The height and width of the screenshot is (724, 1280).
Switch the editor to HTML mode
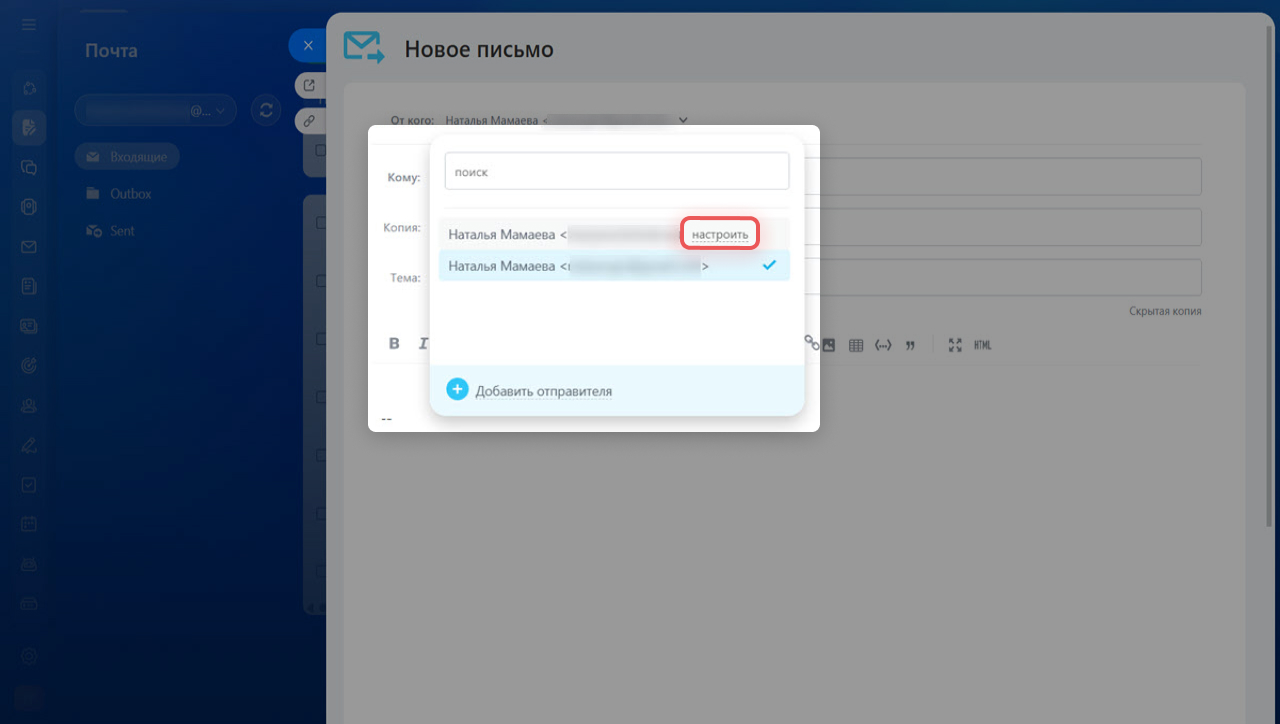[x=983, y=345]
